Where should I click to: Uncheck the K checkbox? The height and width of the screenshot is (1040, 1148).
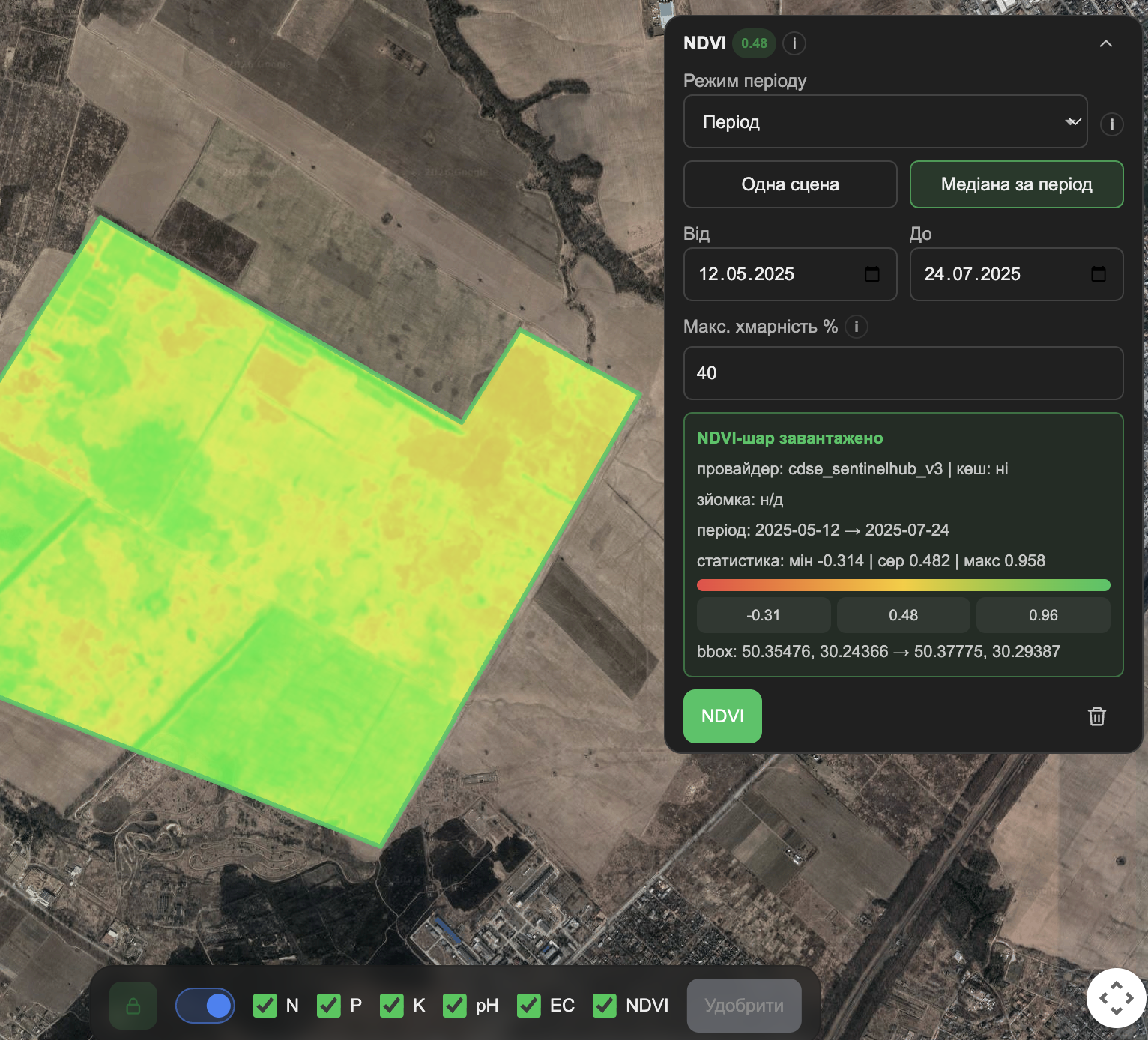pos(391,1006)
